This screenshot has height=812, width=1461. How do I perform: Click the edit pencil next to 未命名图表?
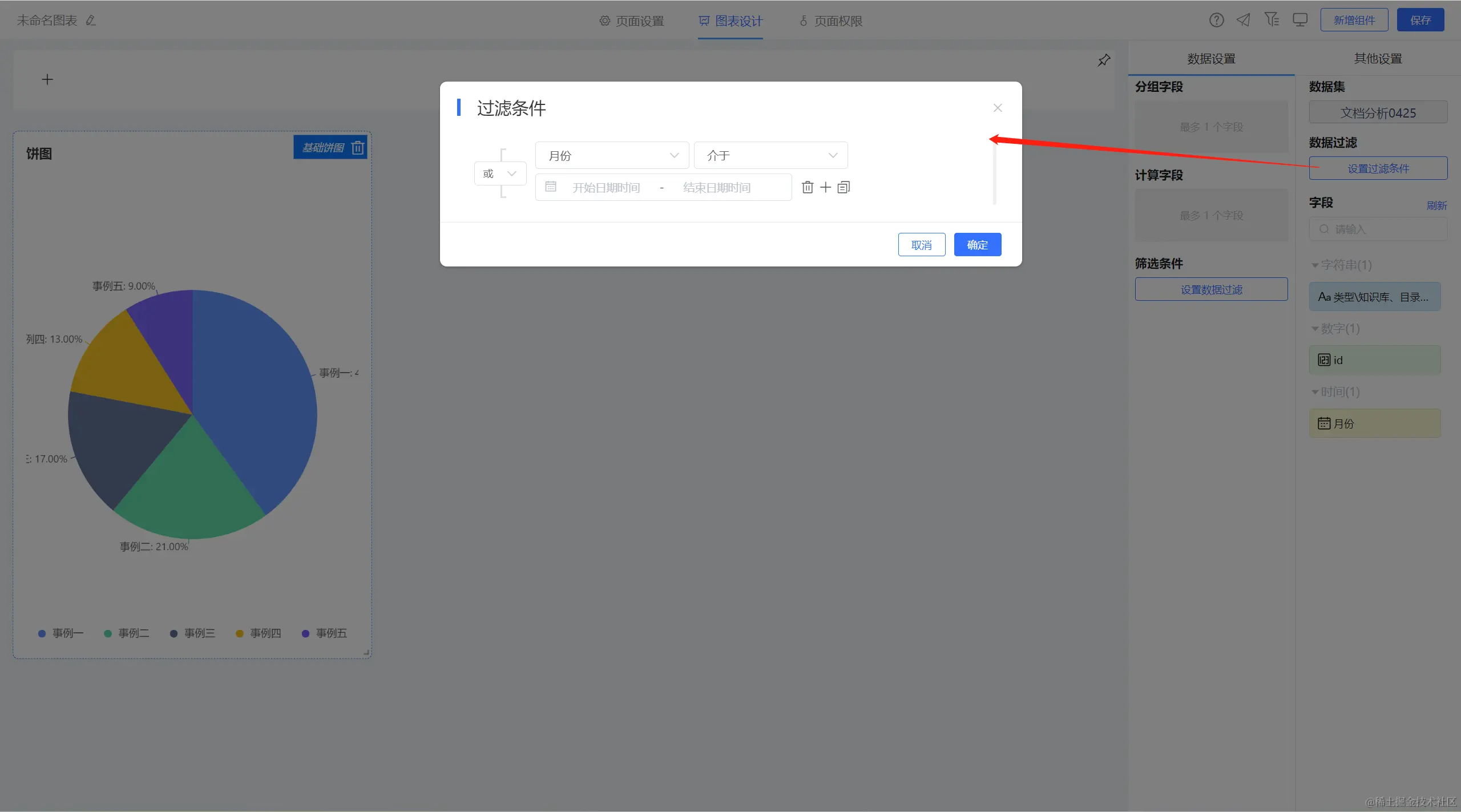pos(91,21)
